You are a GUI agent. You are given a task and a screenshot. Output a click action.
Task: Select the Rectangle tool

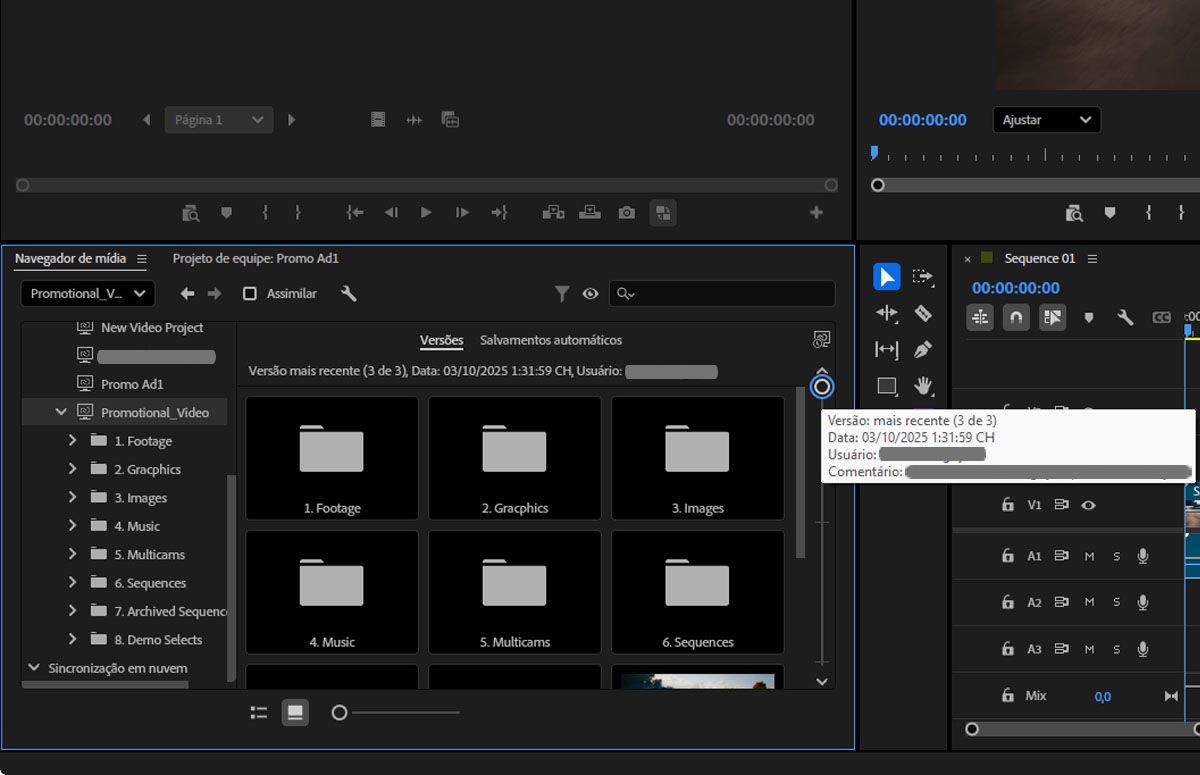885,385
